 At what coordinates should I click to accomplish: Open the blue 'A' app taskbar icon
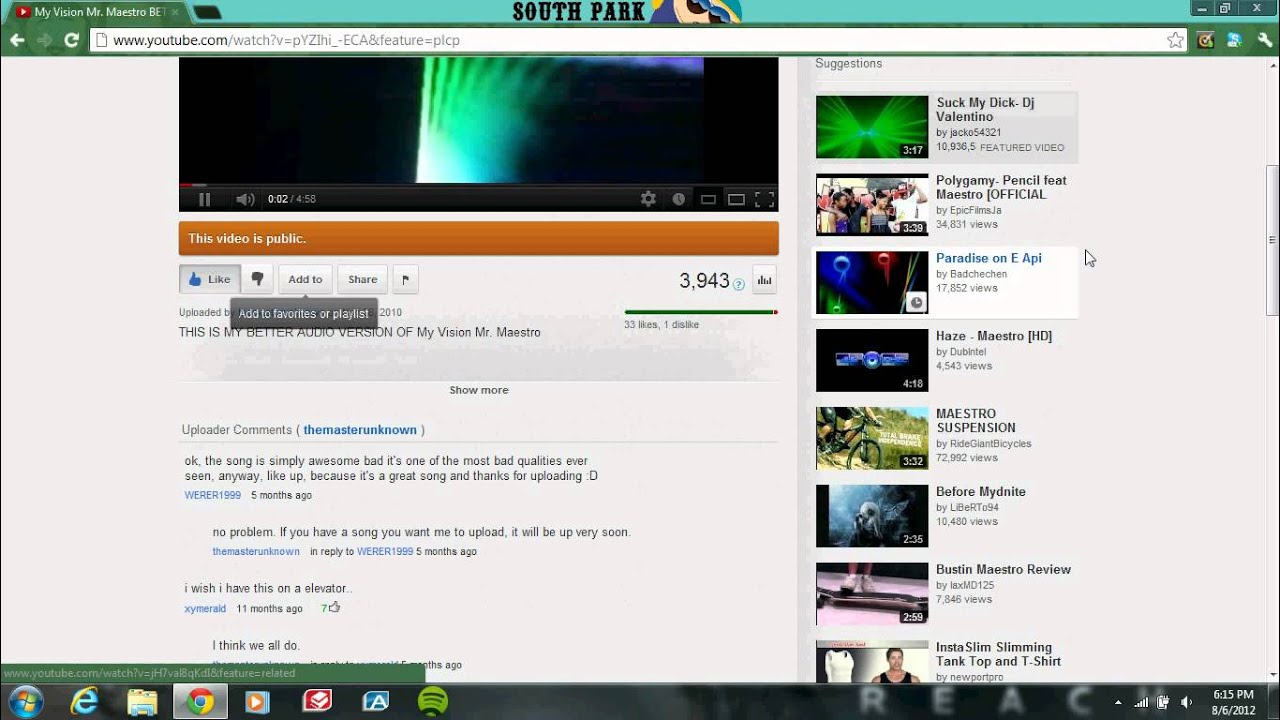[x=375, y=702]
